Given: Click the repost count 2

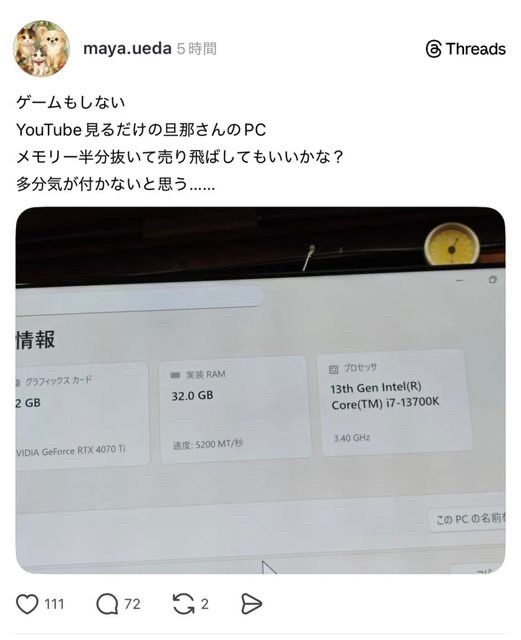Looking at the screenshot, I should tap(205, 604).
